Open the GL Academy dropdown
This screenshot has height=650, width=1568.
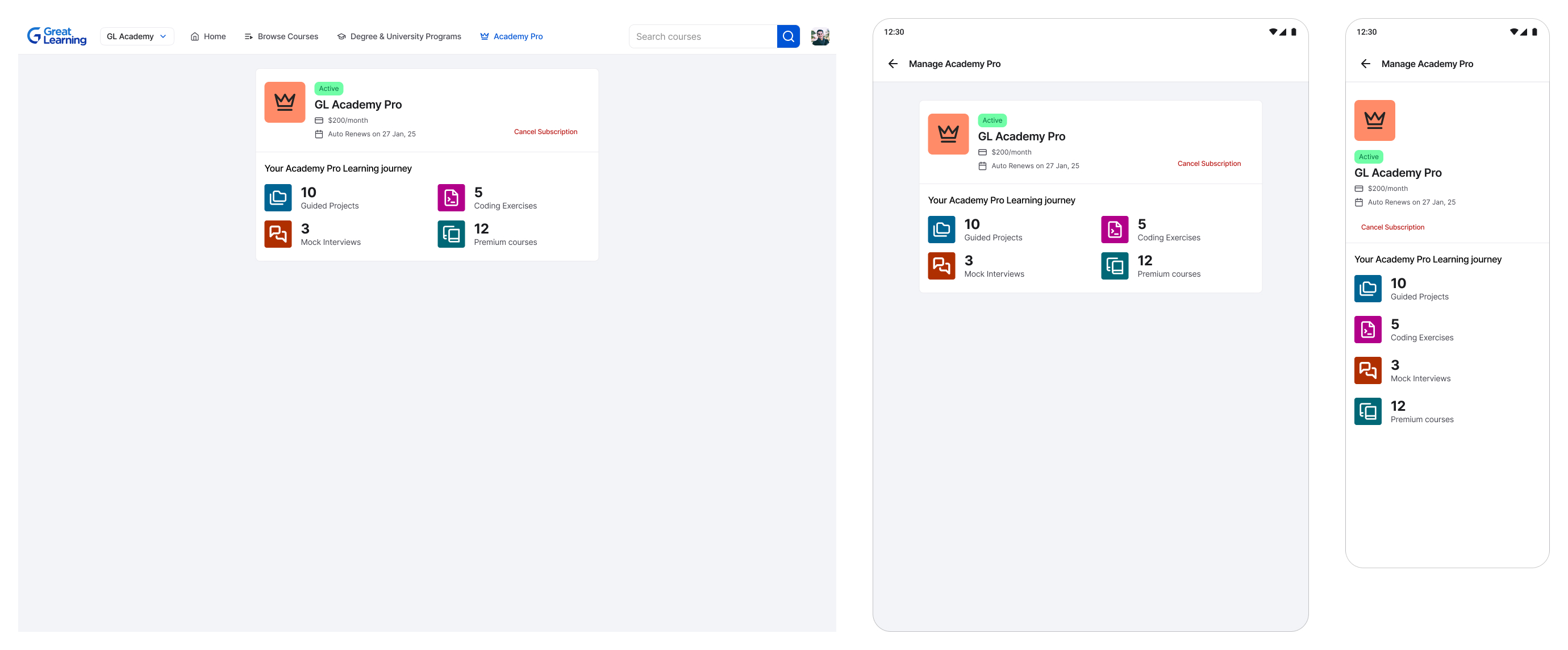click(136, 36)
